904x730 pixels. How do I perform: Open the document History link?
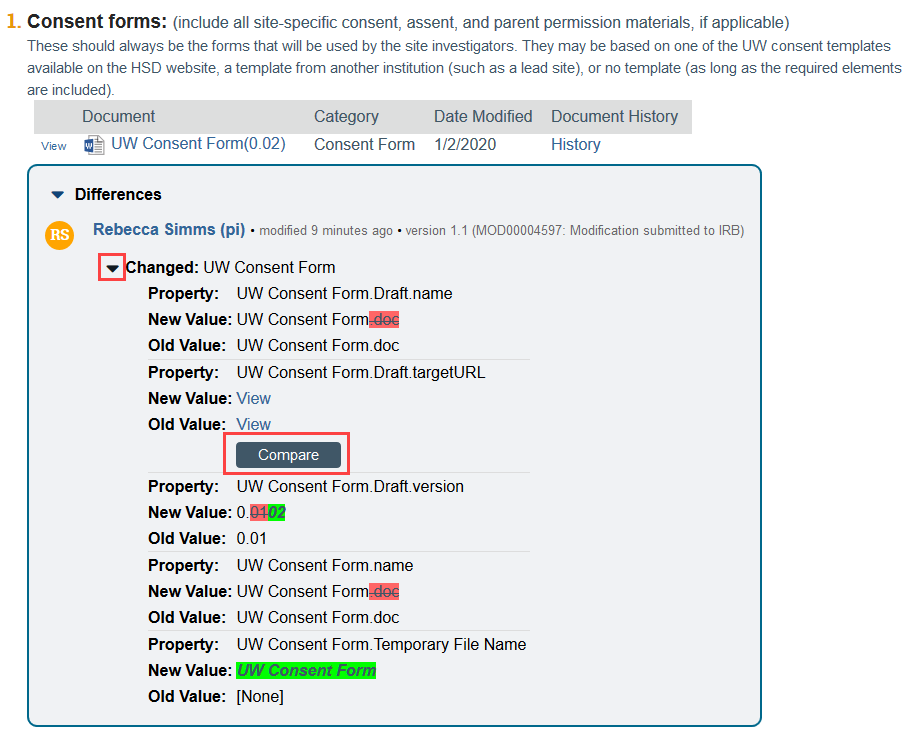[x=575, y=144]
